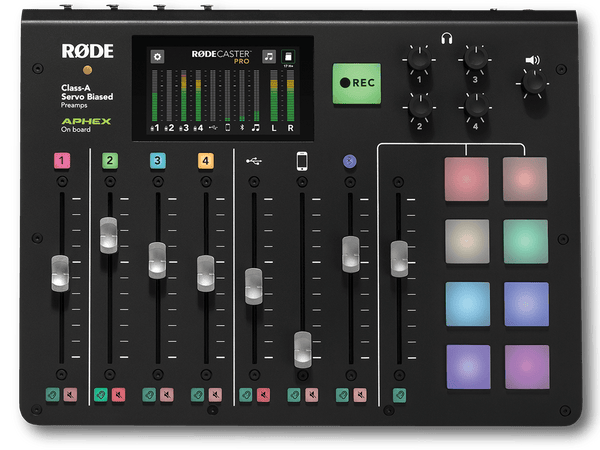
Task: Click headphone volume knob 1
Action: (419, 59)
